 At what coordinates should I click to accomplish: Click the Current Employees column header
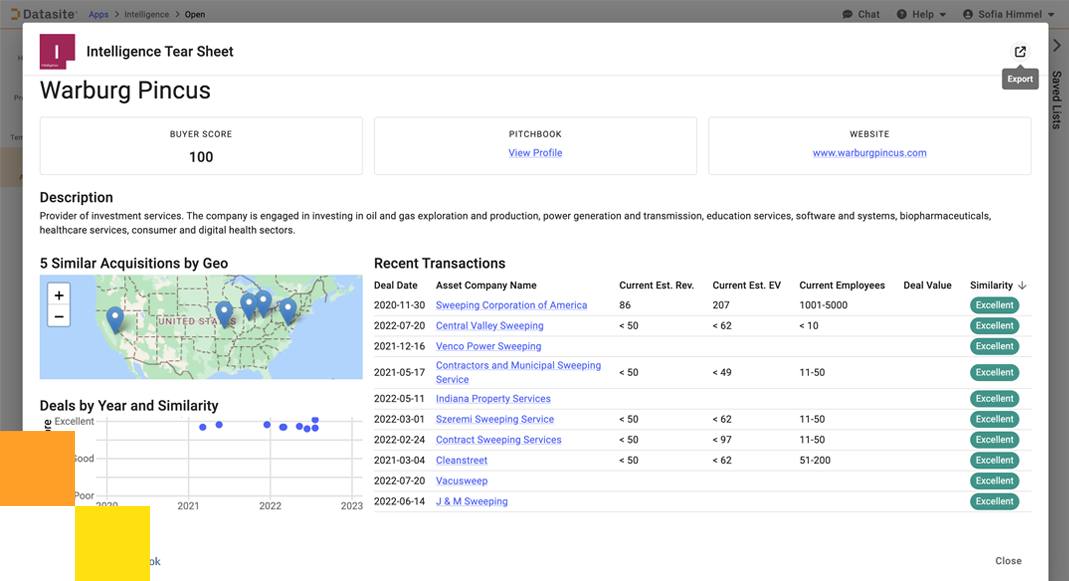point(842,286)
